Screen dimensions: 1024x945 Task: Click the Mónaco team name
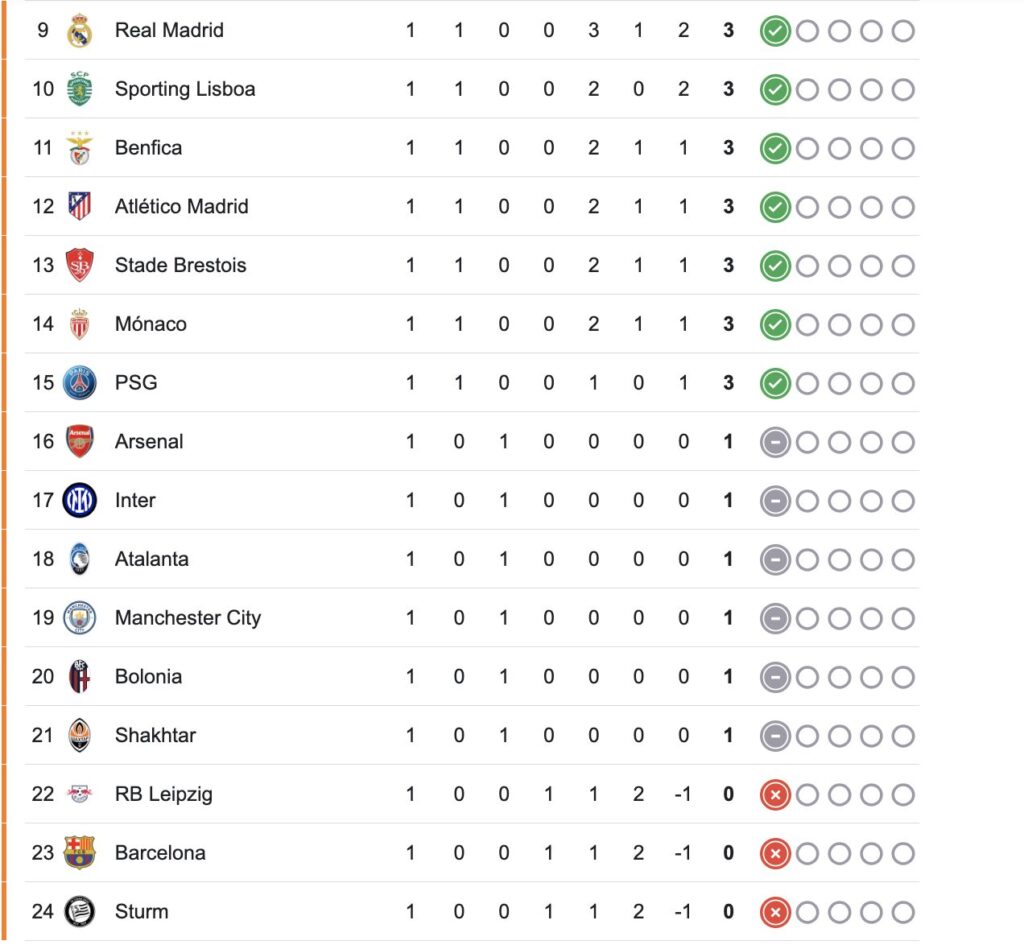point(151,324)
